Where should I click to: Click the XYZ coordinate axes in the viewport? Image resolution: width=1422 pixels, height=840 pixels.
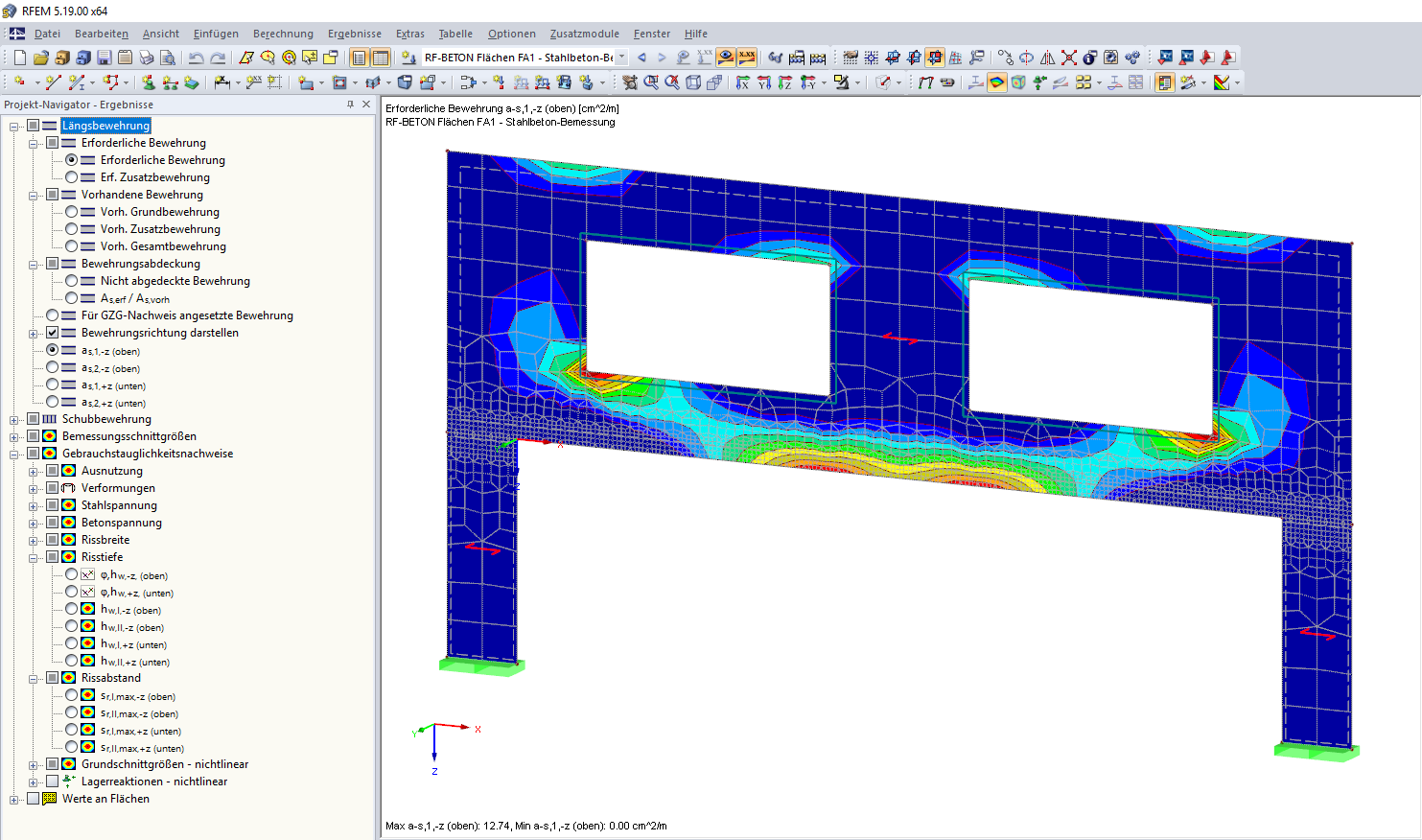446,748
